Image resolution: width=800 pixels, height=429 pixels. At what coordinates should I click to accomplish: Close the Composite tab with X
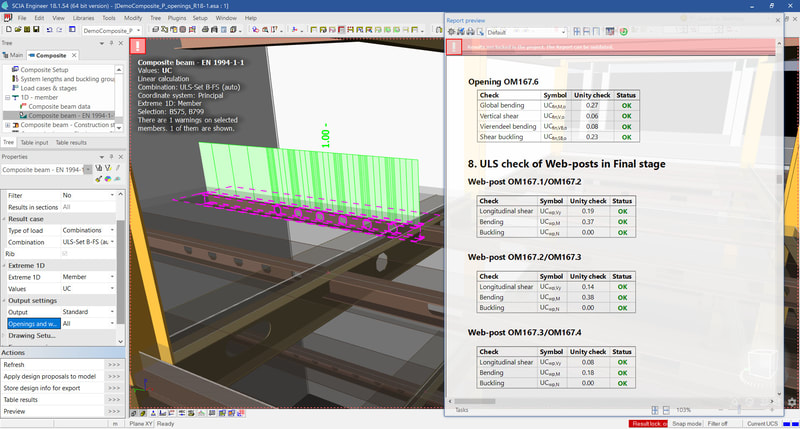pyautogui.click(x=74, y=55)
